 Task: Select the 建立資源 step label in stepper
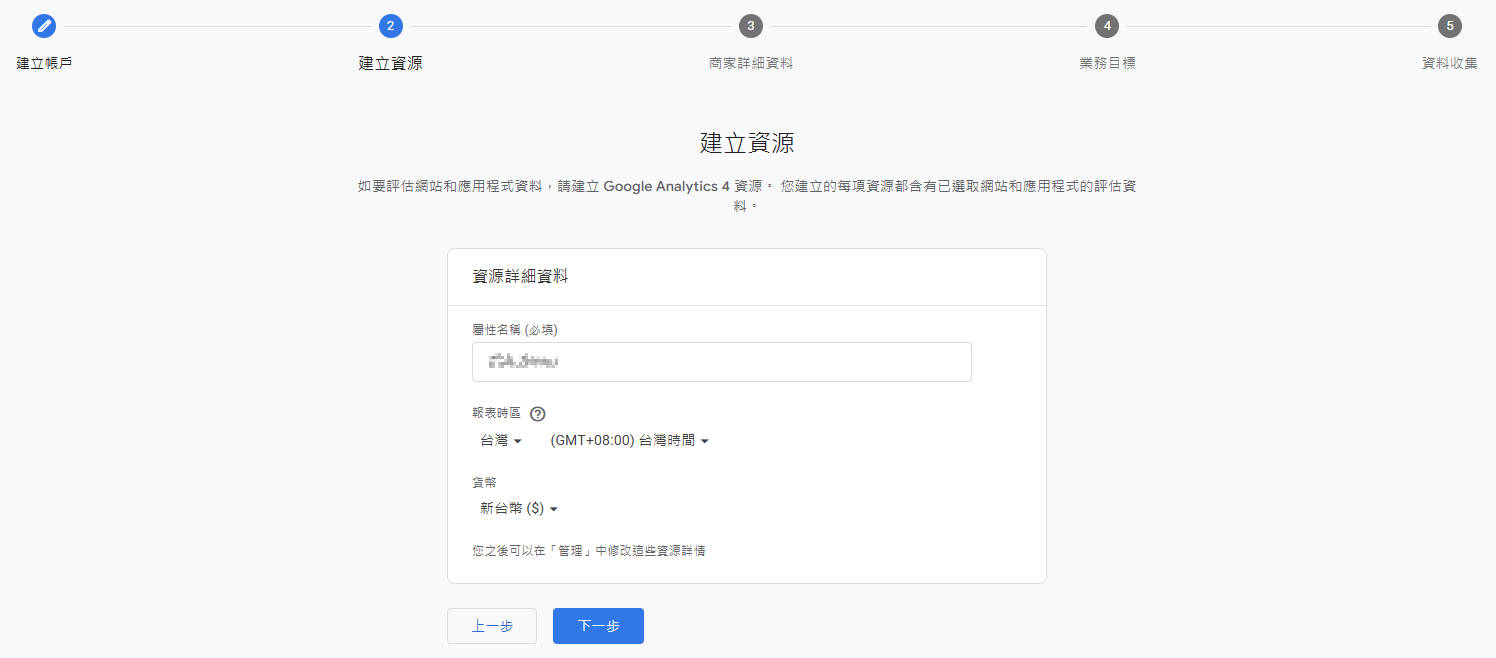(391, 63)
